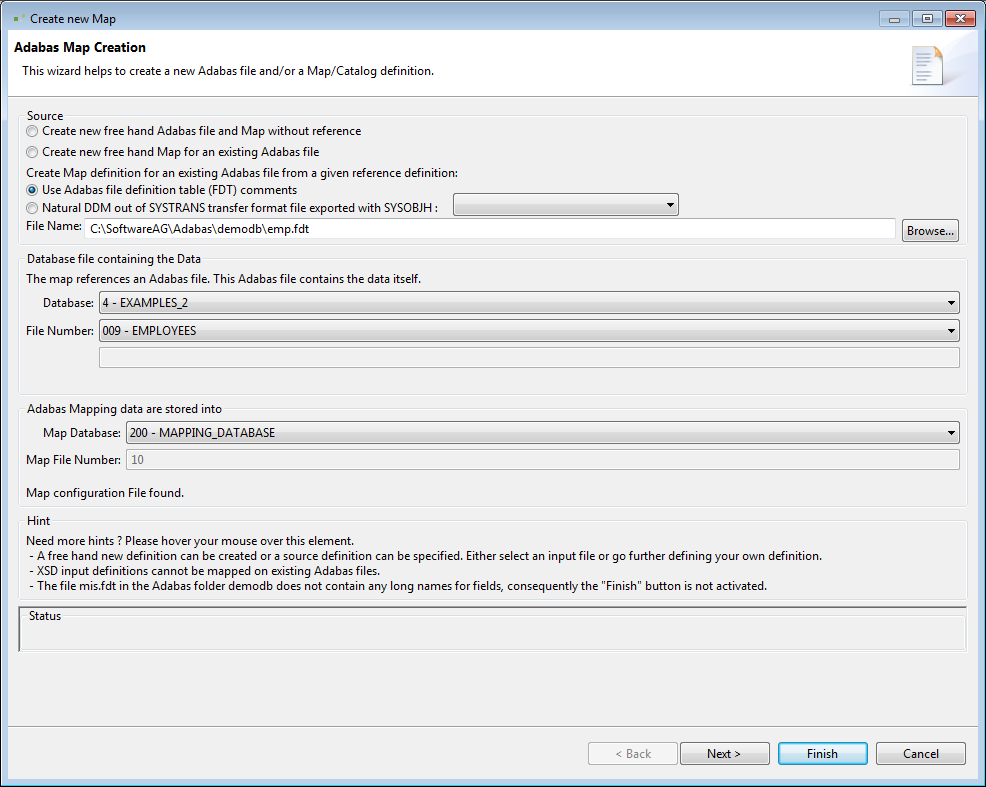Open File Number dropdown showing 009 - EMPLOYEES
The width and height of the screenshot is (986, 787).
529,330
